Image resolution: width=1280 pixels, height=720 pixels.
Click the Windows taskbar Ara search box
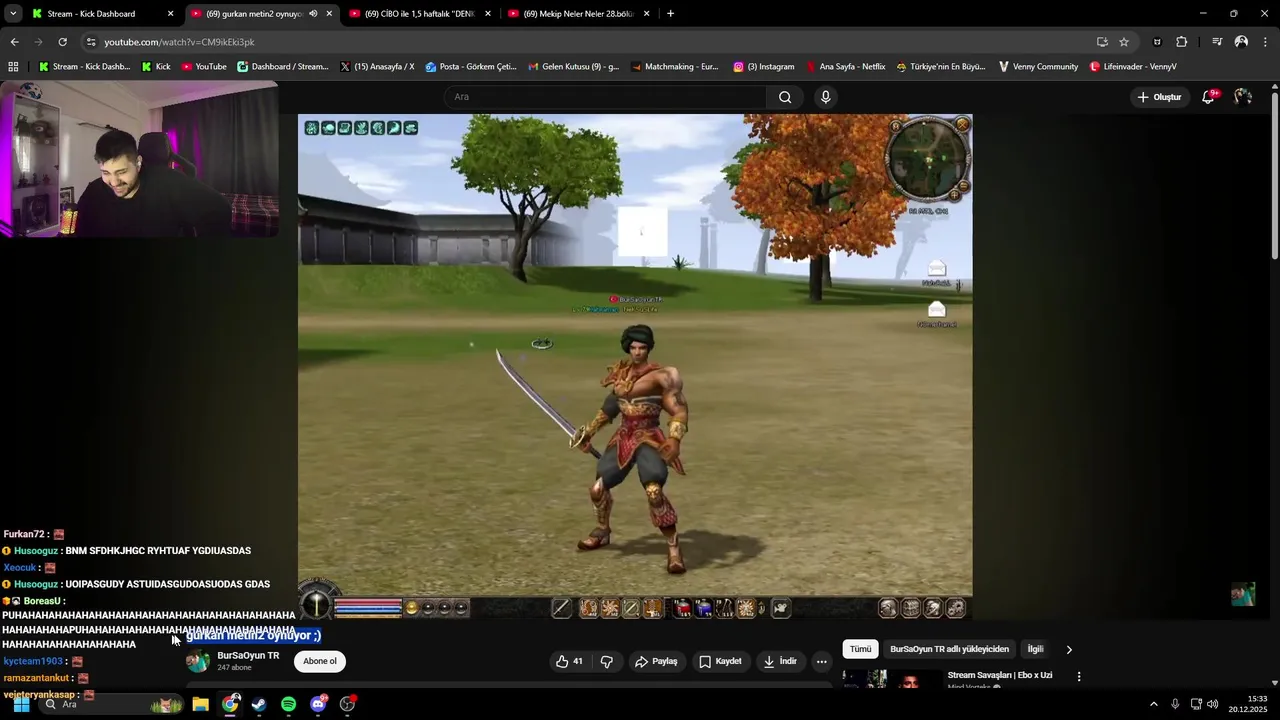point(110,704)
